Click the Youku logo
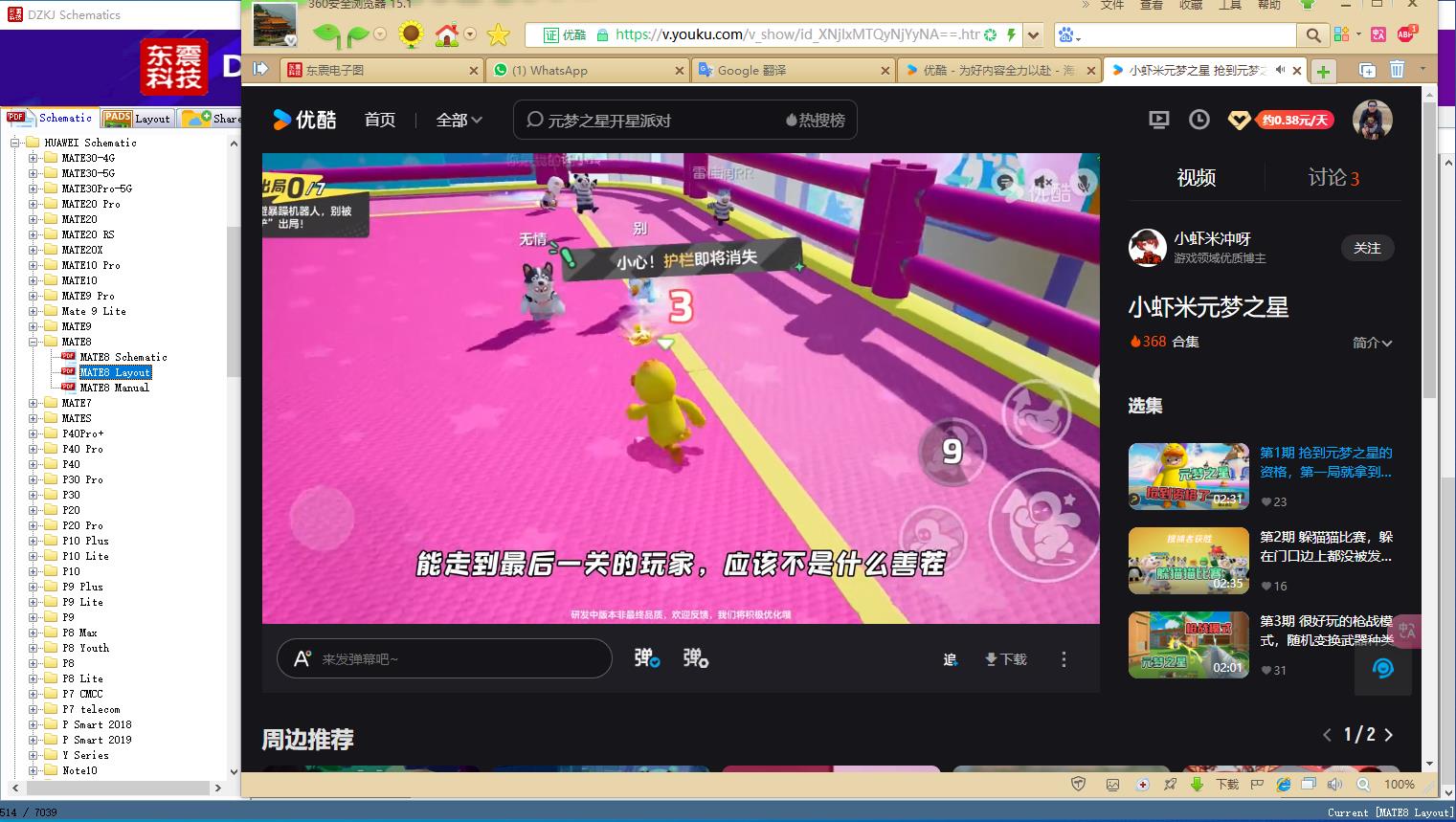1456x822 pixels. click(x=304, y=120)
